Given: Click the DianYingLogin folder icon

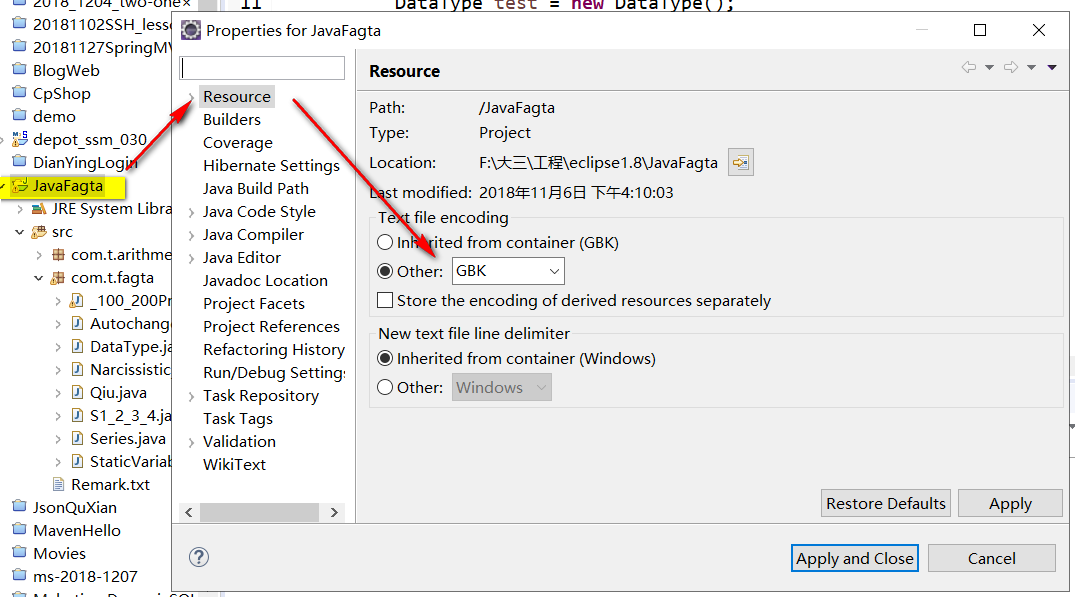Looking at the screenshot, I should tap(20, 162).
